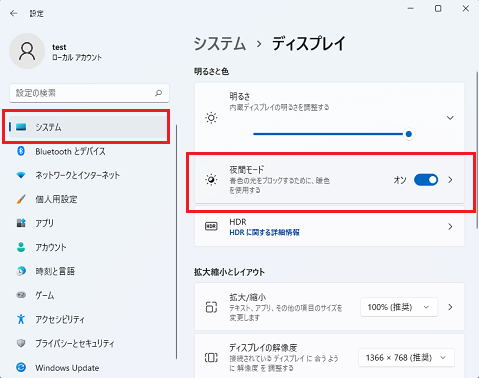Click システム in the breadcrumb

tap(220, 44)
